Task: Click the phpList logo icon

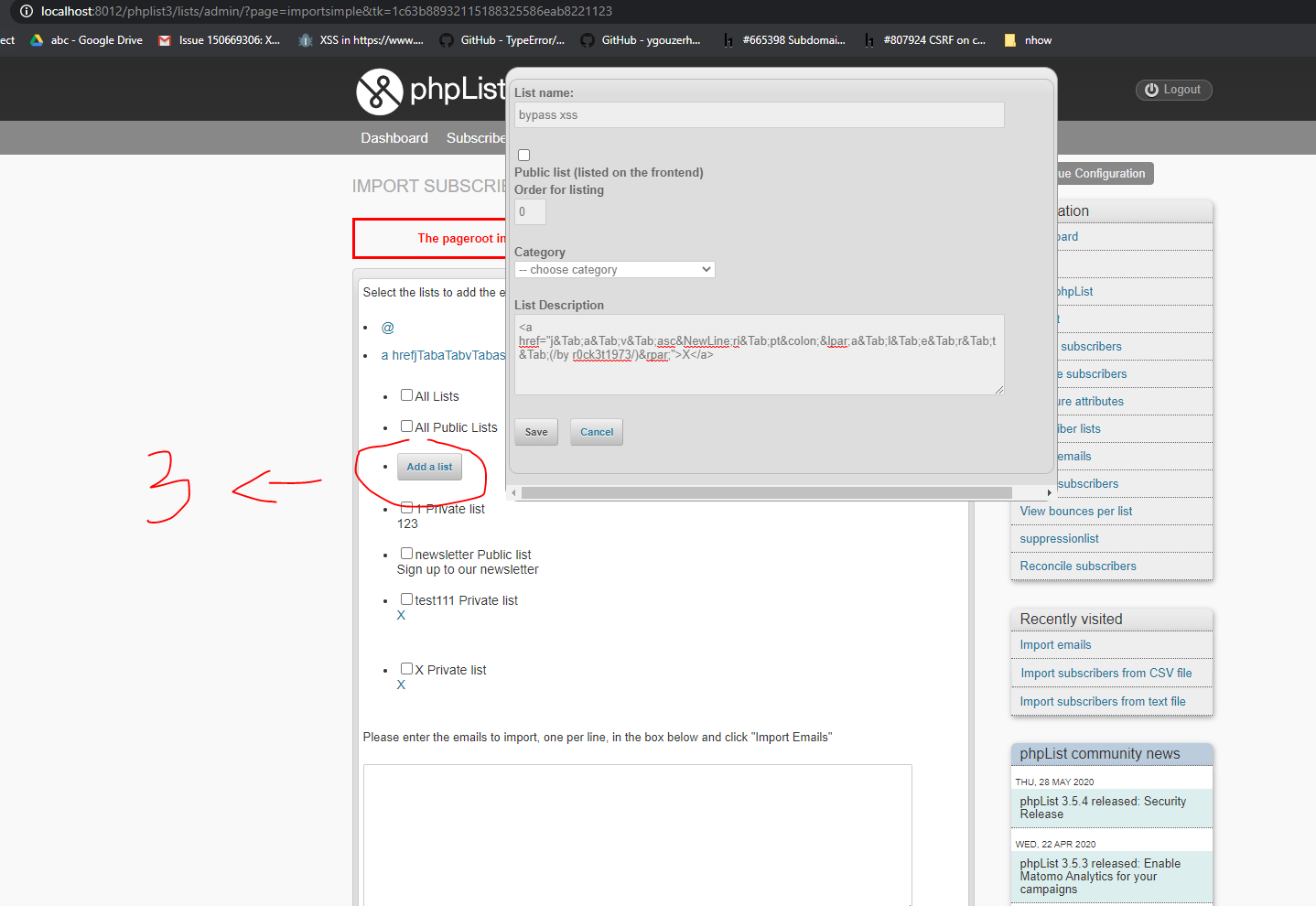Action: (380, 92)
